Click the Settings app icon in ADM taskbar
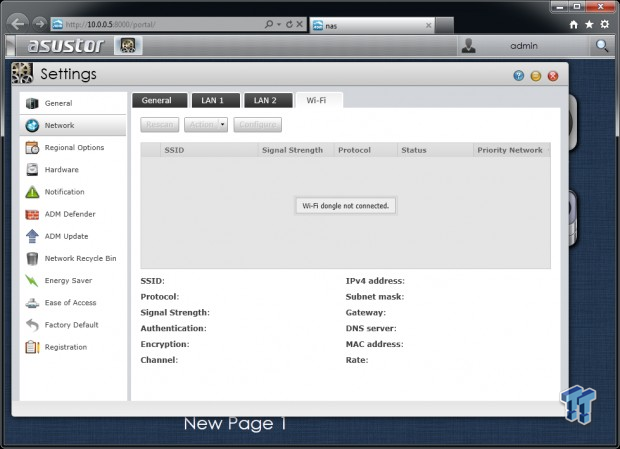620x449 pixels. coord(128,45)
